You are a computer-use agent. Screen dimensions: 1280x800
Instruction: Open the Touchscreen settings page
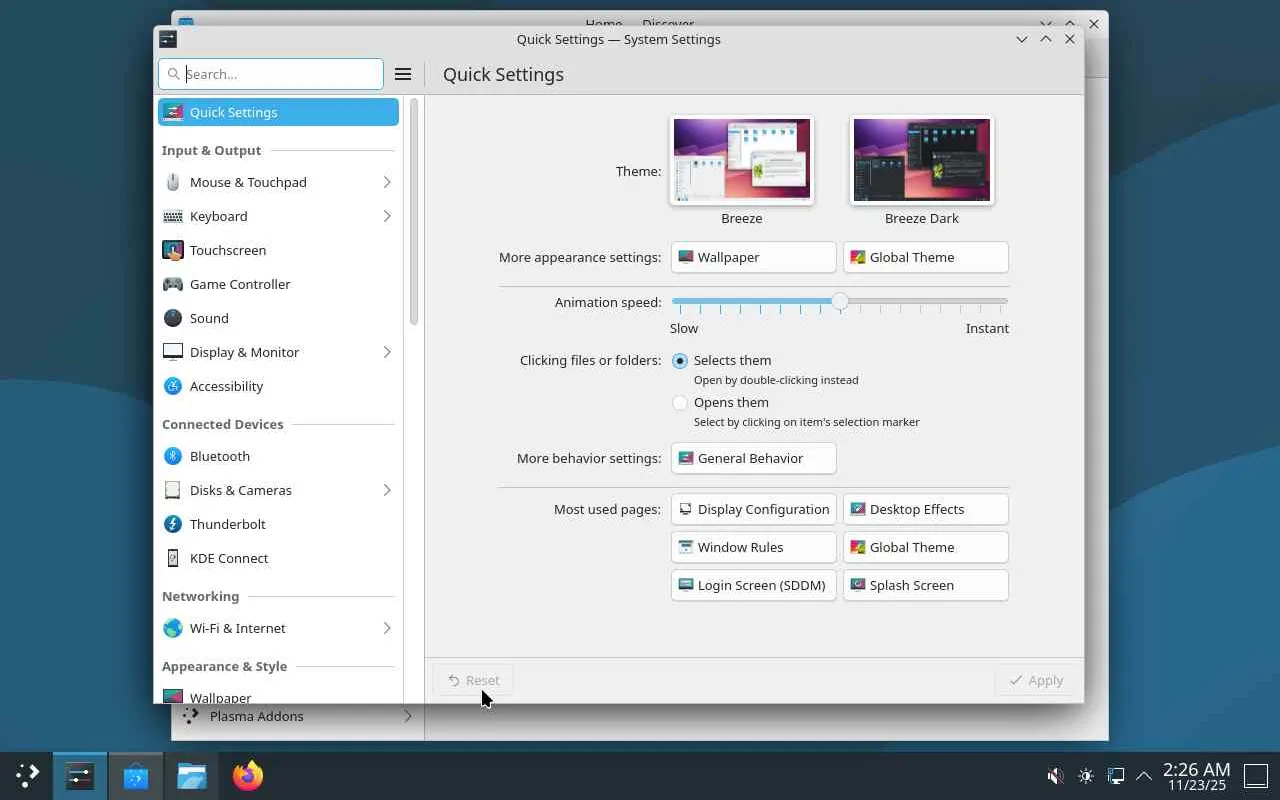pos(278,250)
